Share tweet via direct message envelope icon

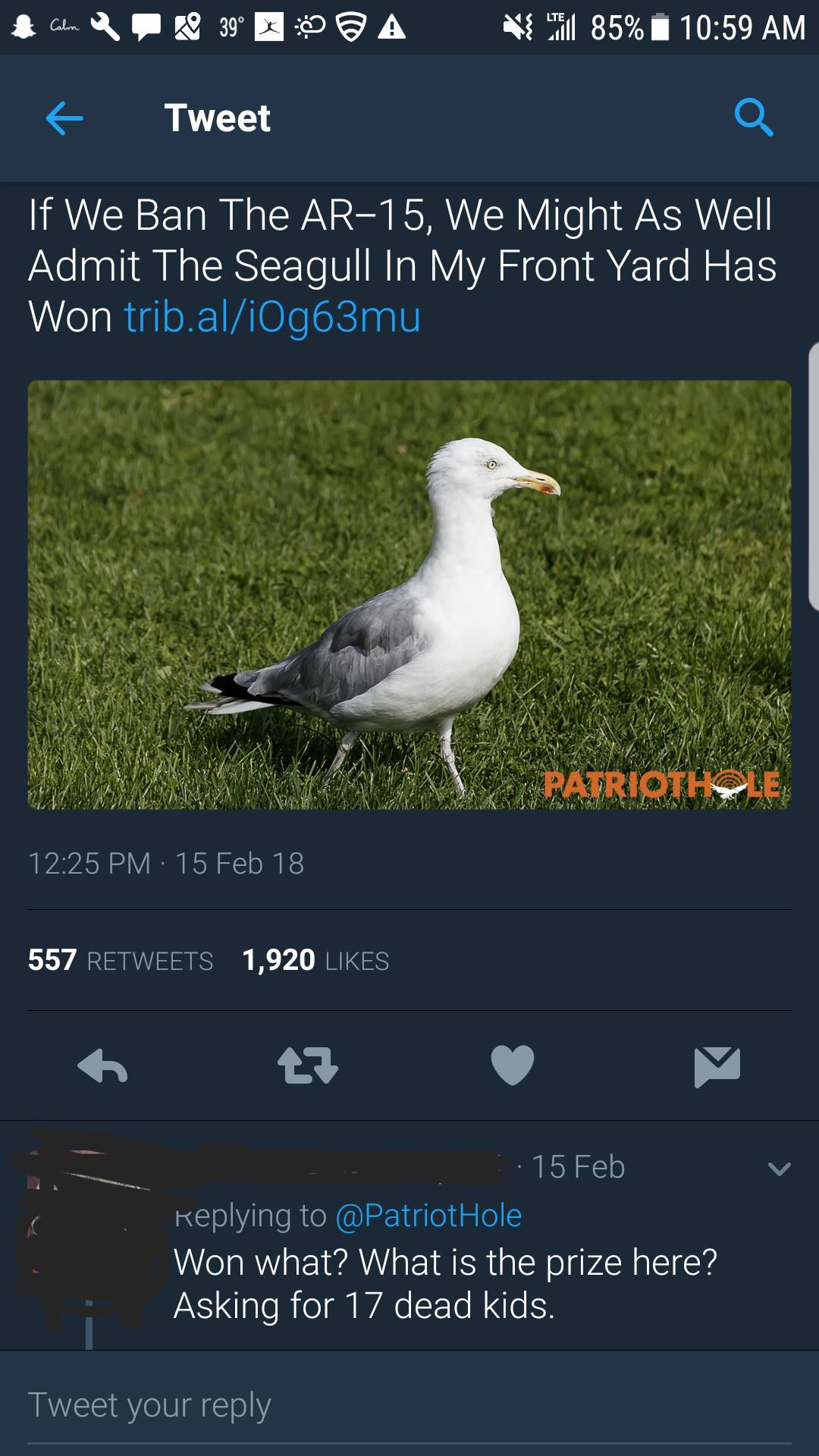pyautogui.click(x=717, y=1066)
